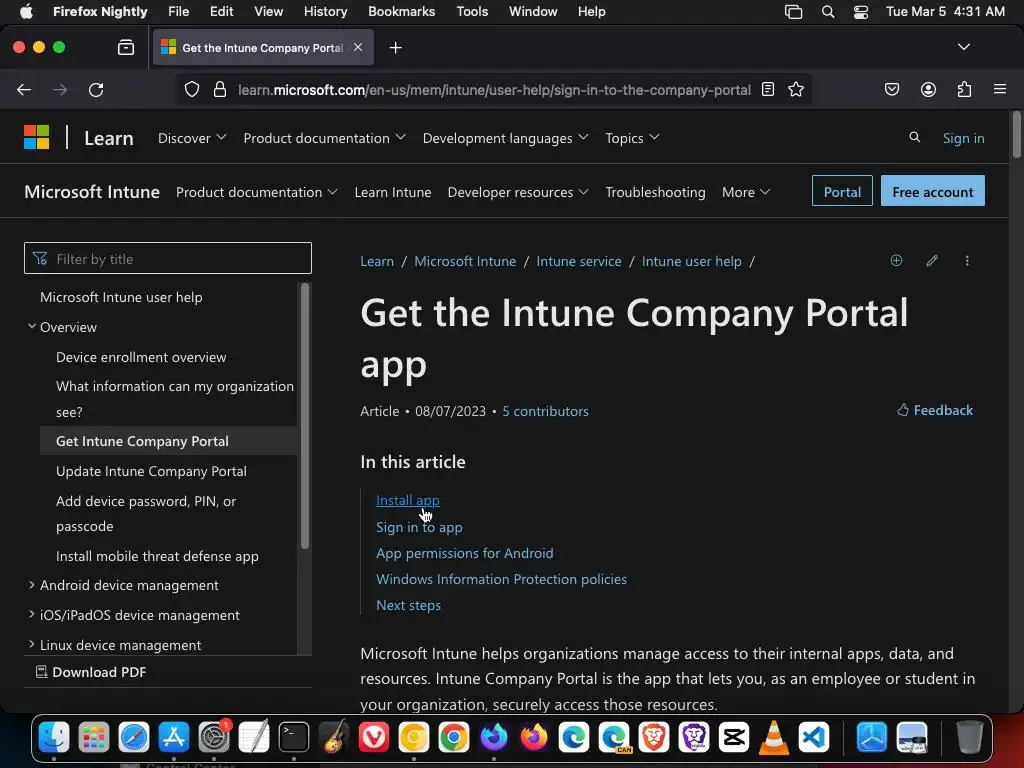Click the Sign in link
Screen dimensions: 1024x768
[x=963, y=138]
